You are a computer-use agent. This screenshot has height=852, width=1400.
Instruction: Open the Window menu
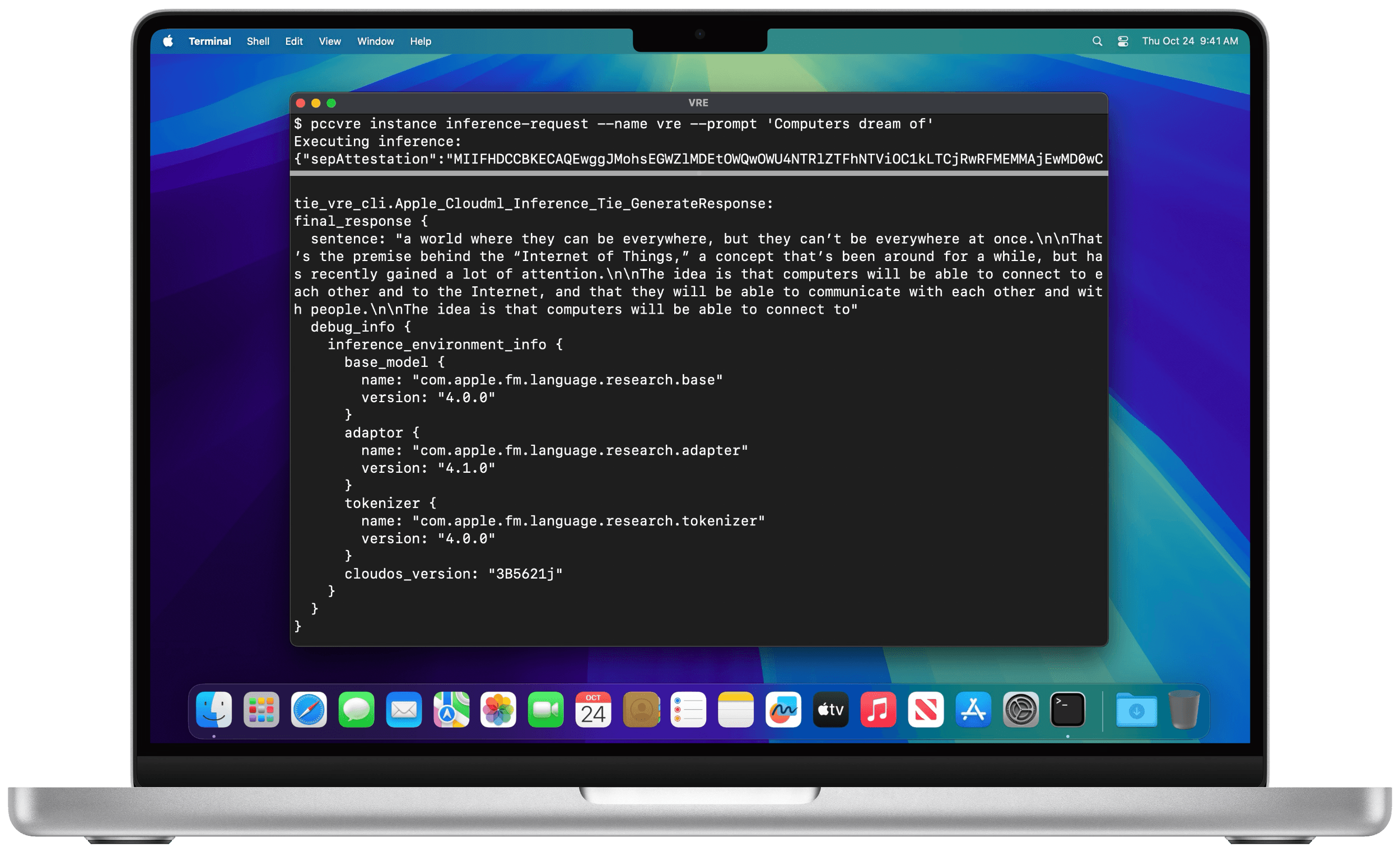pyautogui.click(x=375, y=41)
